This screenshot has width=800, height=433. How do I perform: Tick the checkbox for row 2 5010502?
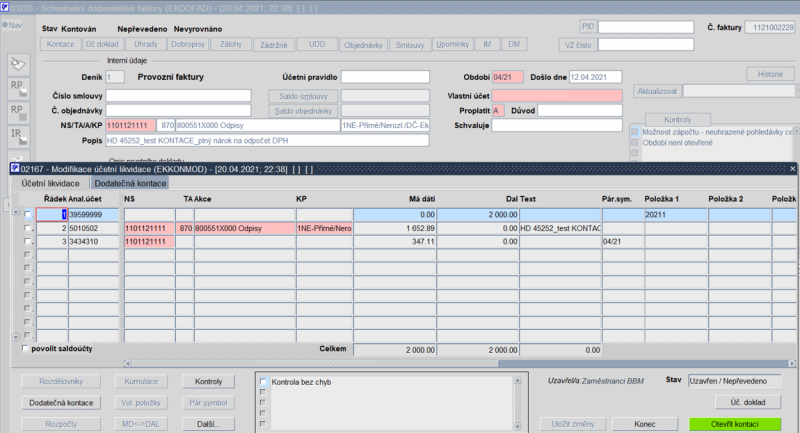click(28, 228)
